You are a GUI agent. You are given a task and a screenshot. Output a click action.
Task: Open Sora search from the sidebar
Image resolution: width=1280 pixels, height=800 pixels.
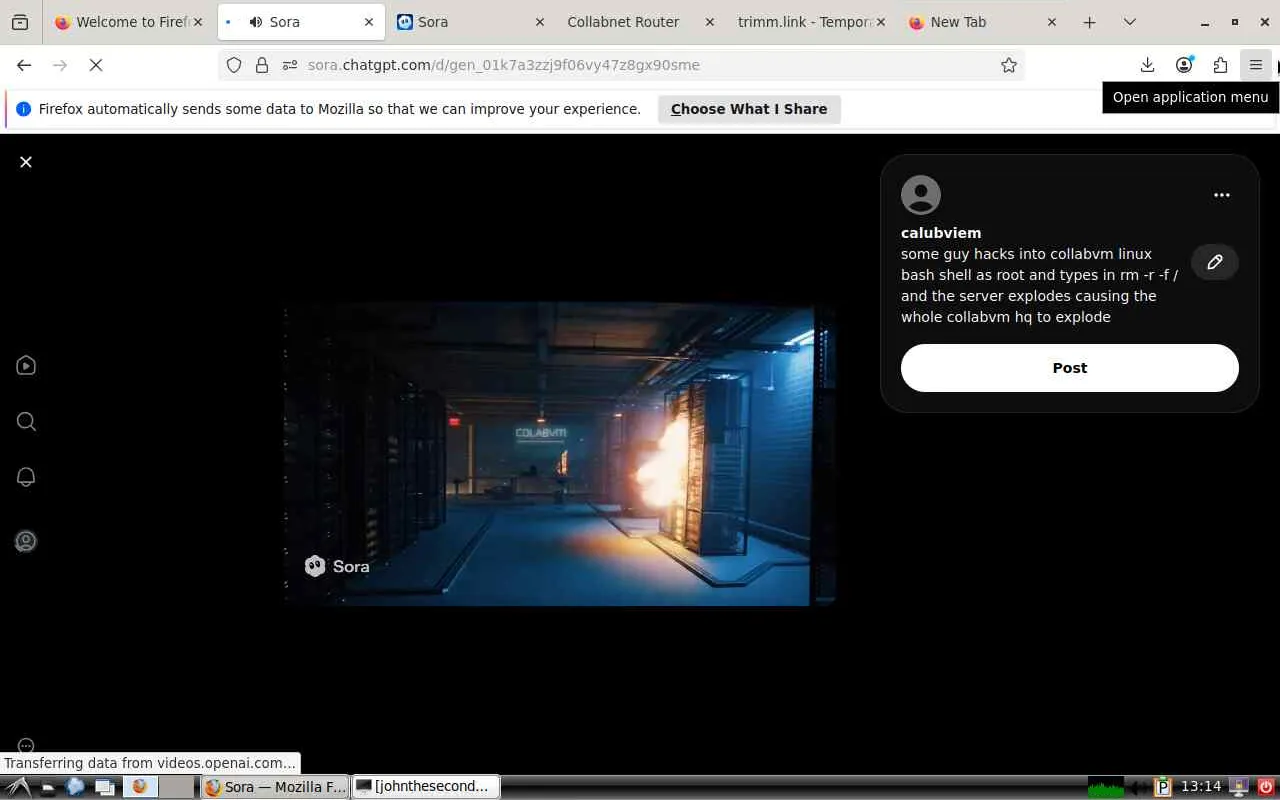coord(26,422)
